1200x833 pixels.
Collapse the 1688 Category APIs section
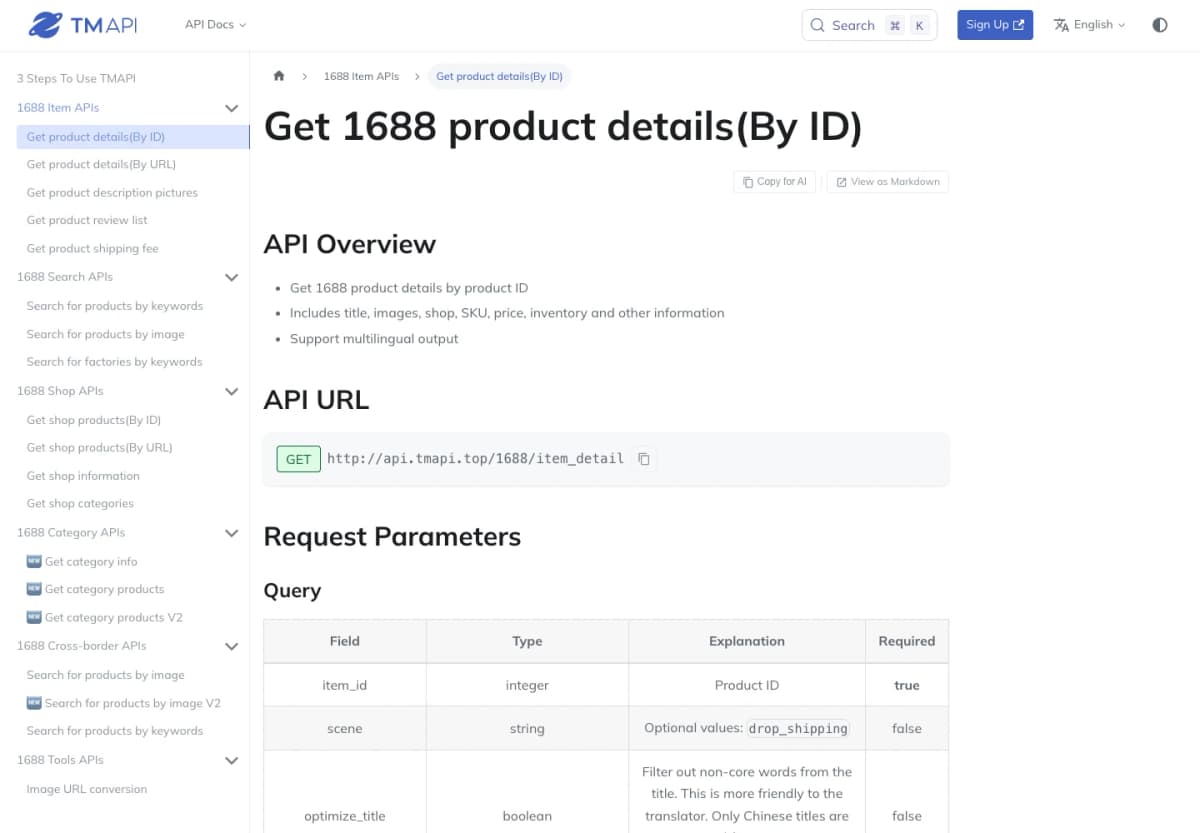coord(232,533)
